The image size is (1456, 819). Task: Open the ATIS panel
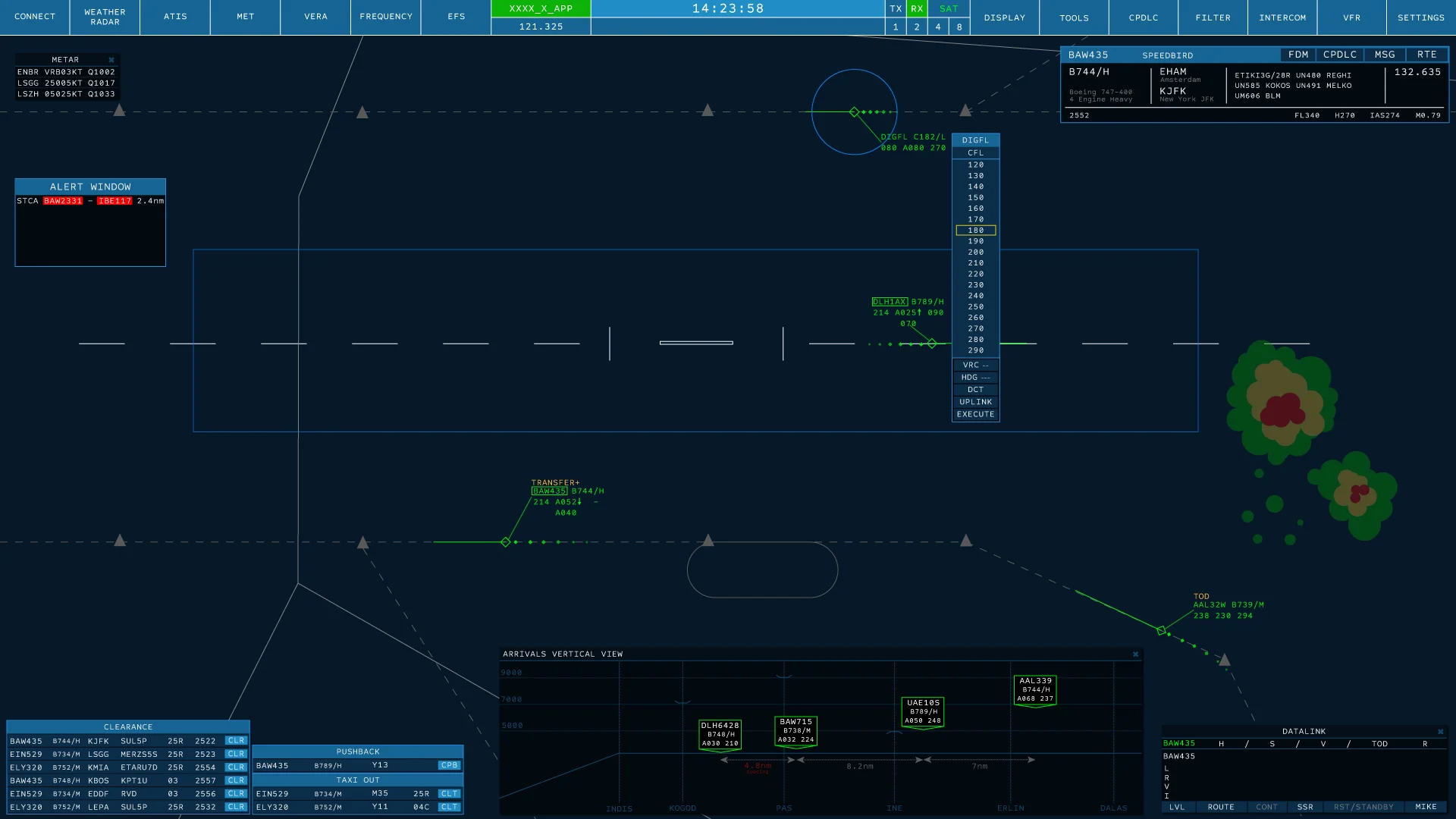click(x=175, y=17)
